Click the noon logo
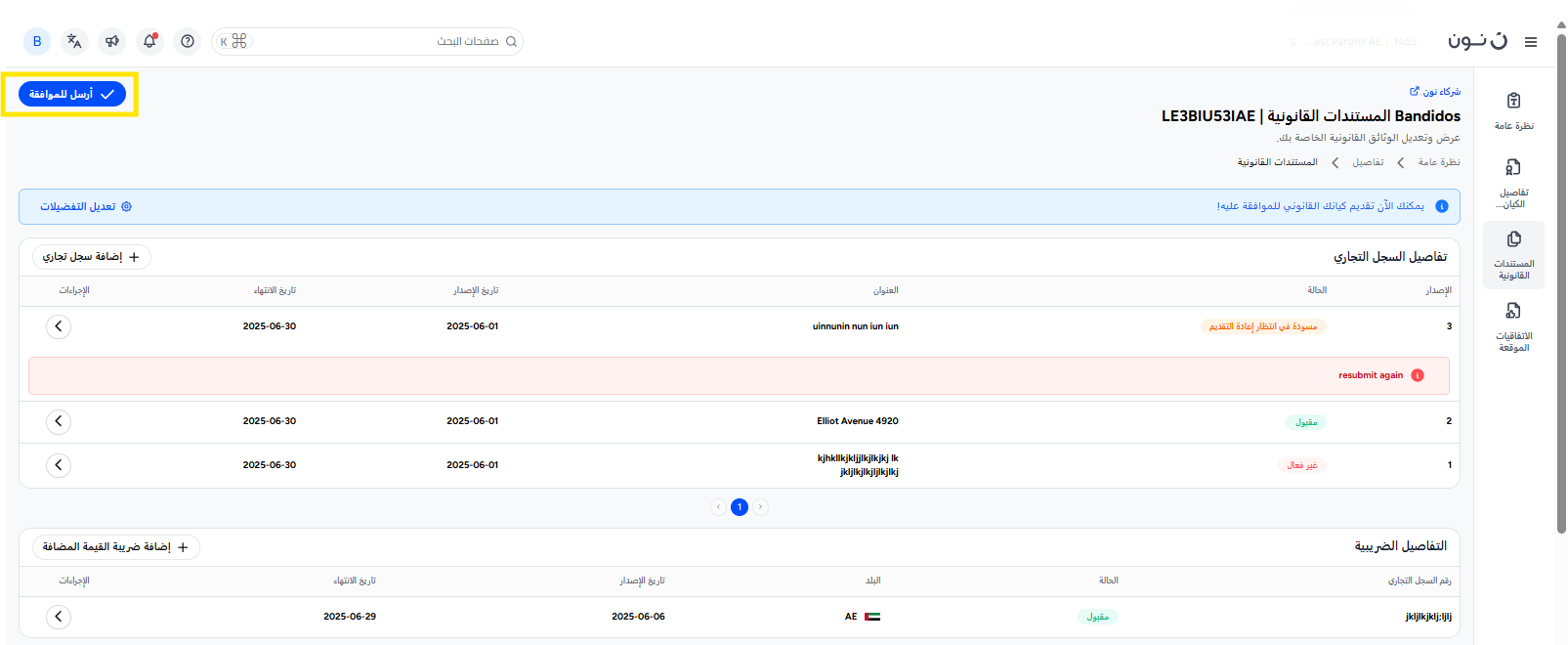The width and height of the screenshot is (1568, 645). (1477, 40)
